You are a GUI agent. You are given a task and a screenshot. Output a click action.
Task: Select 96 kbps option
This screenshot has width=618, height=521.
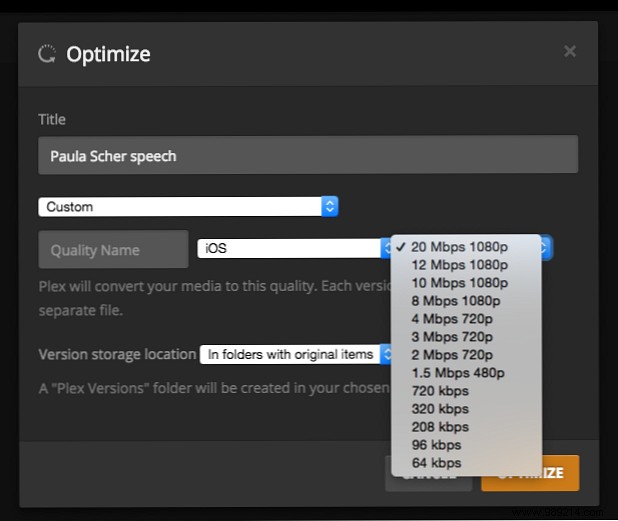tap(466, 445)
